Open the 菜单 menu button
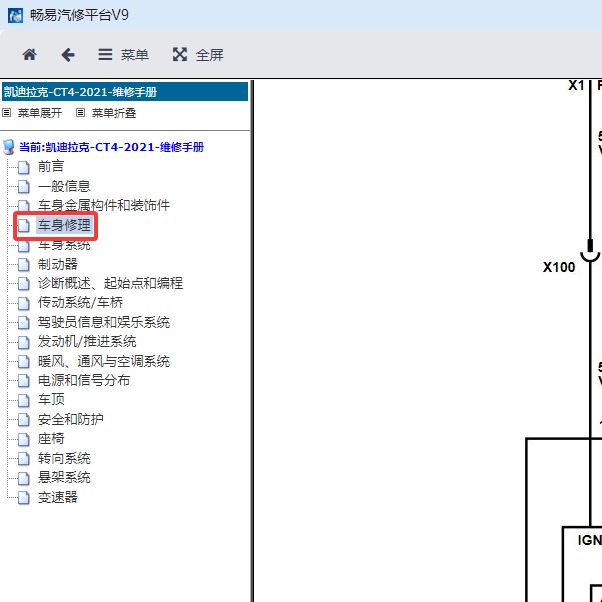Image resolution: width=602 pixels, height=602 pixels. point(123,55)
